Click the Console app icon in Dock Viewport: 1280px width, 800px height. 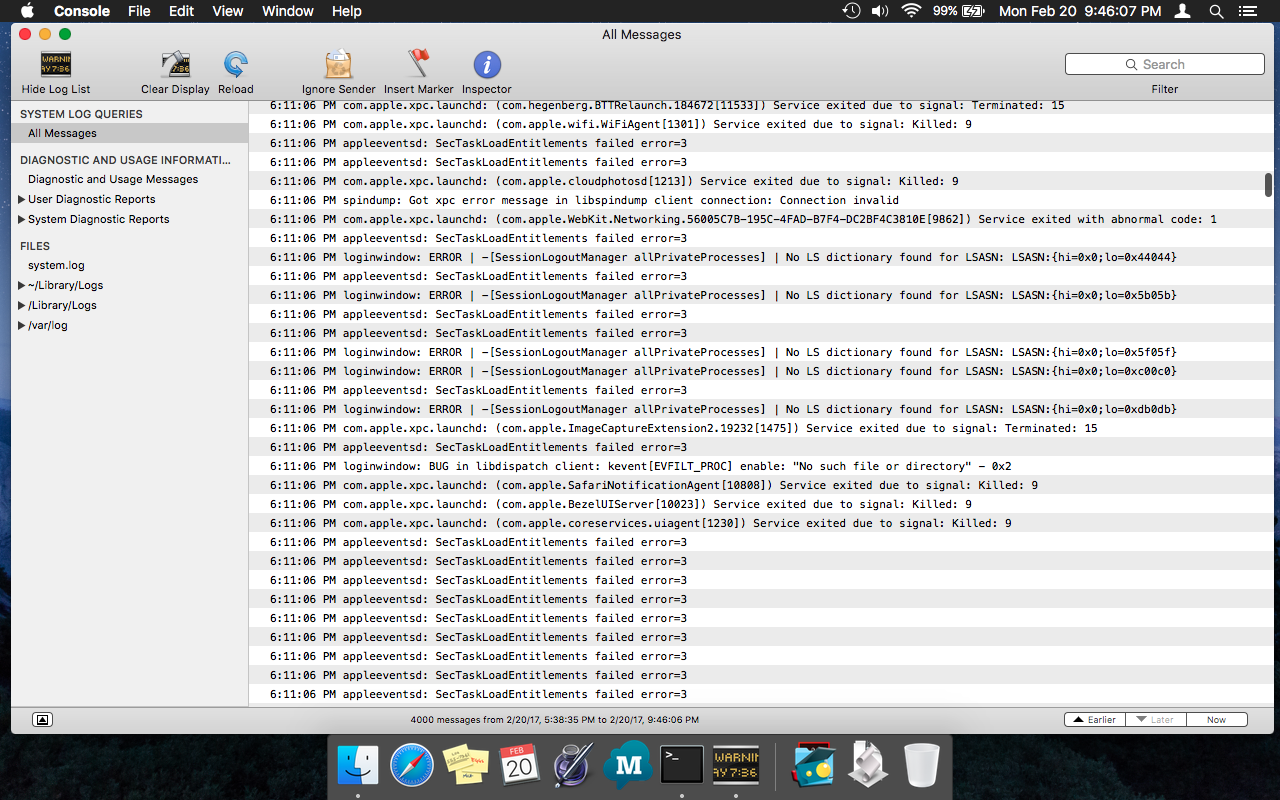[736, 765]
